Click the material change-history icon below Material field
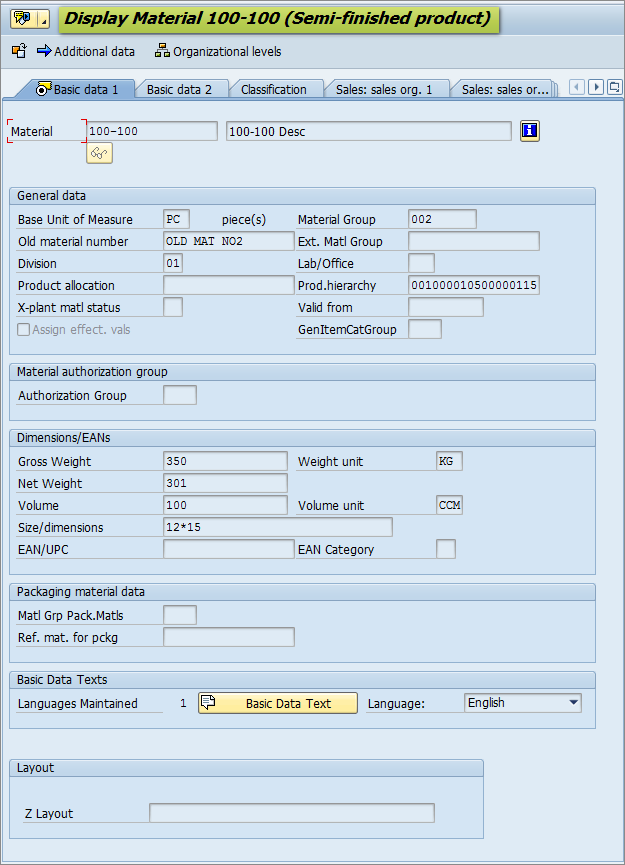Image resolution: width=625 pixels, height=865 pixels. [x=99, y=153]
